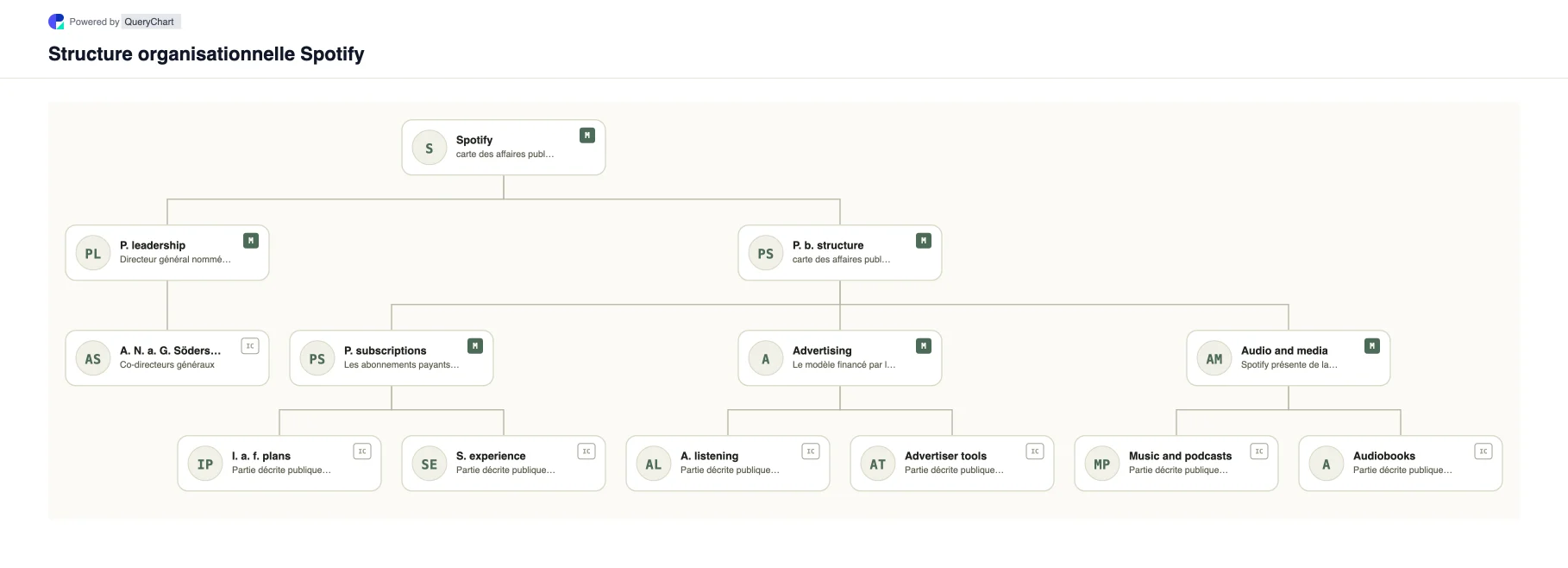The height and width of the screenshot is (568, 1568).
Task: Click the 'Structure organisationnelle Spotify' title
Action: click(206, 54)
